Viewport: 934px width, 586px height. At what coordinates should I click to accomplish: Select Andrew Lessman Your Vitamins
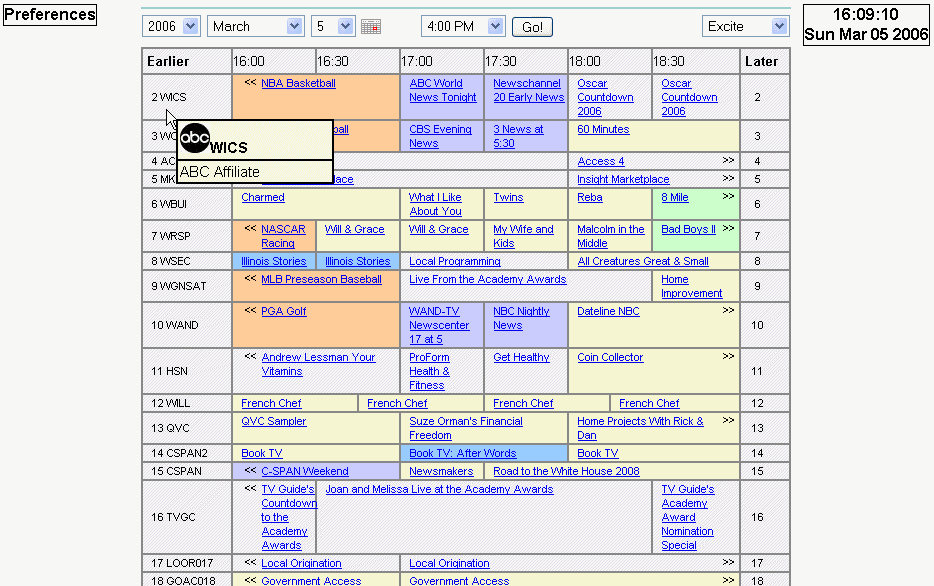click(318, 364)
